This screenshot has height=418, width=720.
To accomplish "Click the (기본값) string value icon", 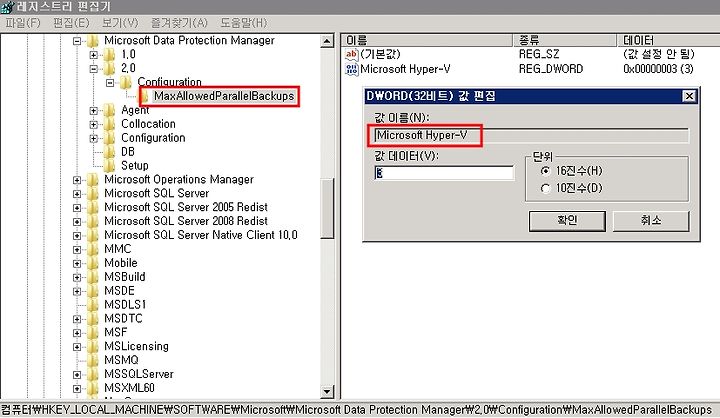I will click(x=351, y=55).
